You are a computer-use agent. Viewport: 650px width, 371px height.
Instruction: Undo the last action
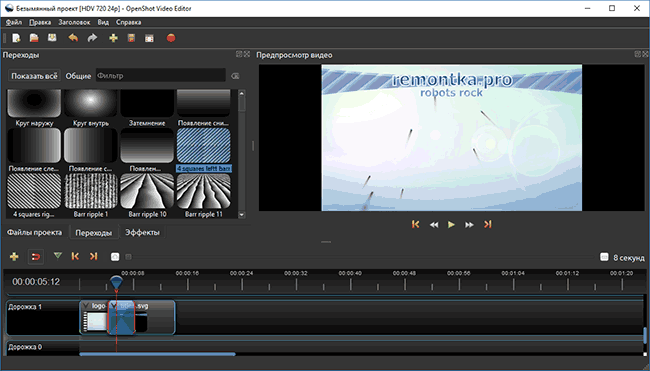point(73,38)
